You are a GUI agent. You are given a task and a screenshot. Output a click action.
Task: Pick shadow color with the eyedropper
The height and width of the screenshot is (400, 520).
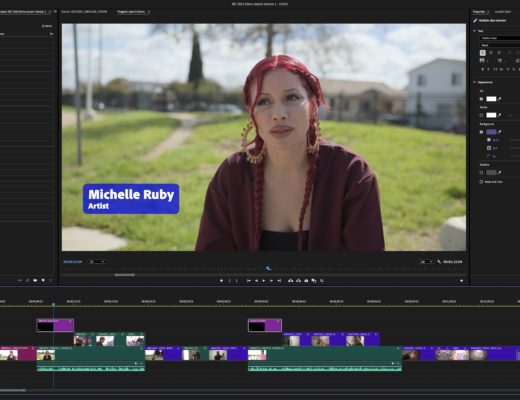[x=499, y=172]
